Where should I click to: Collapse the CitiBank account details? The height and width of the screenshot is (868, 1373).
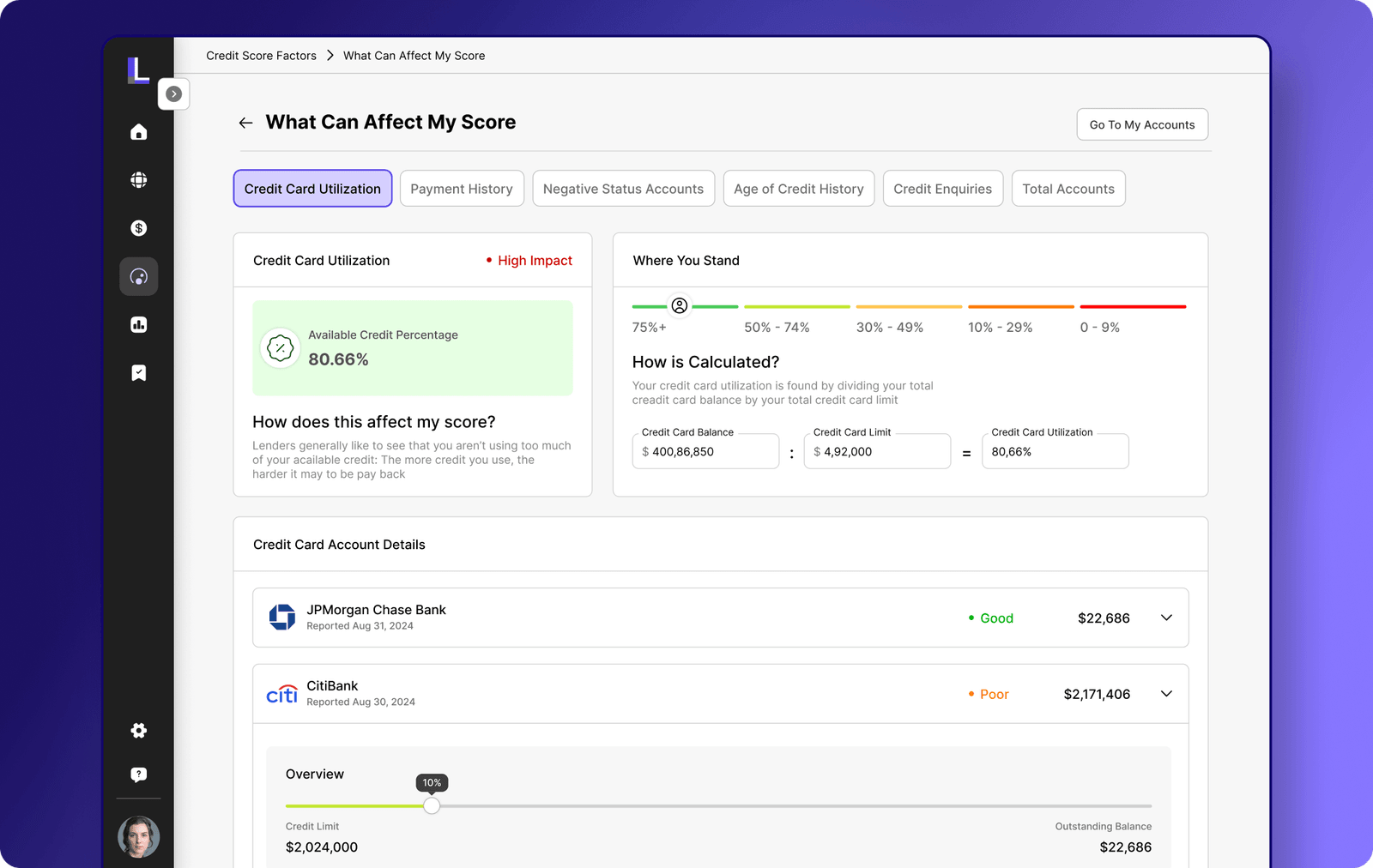[1166, 694]
